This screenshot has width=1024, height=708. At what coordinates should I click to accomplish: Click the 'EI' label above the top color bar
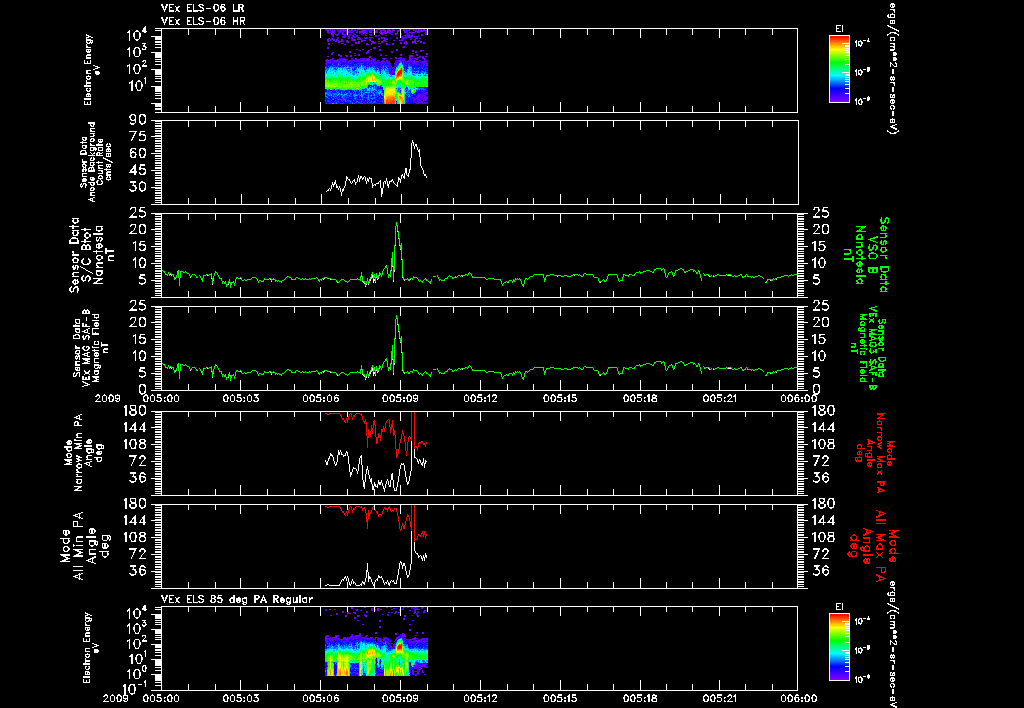click(839, 29)
